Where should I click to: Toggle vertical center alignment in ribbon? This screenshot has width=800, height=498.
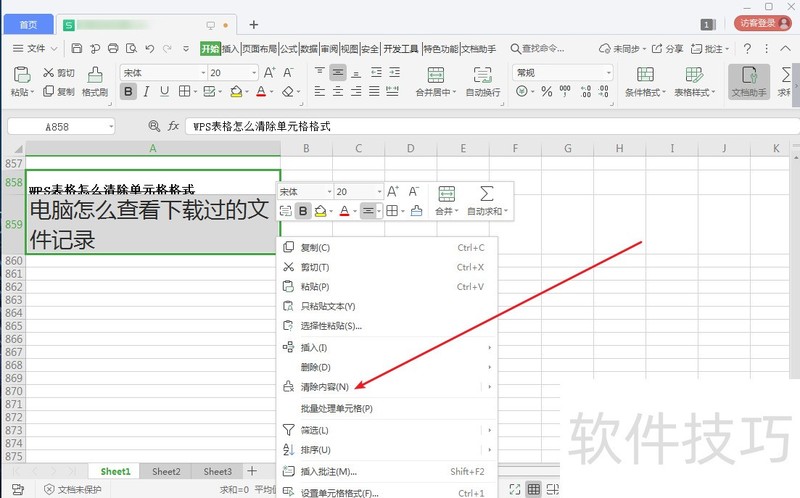point(338,73)
